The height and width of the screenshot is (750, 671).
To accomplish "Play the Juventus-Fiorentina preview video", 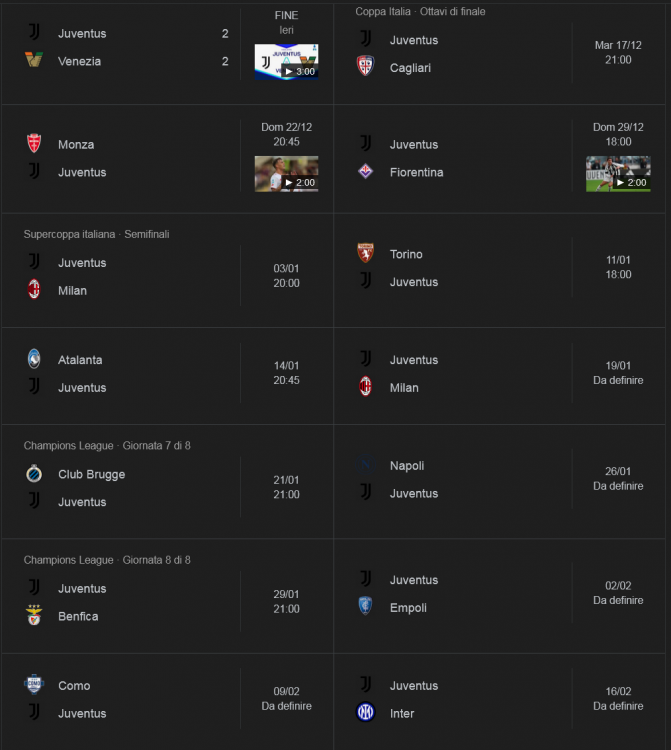I will [x=618, y=174].
